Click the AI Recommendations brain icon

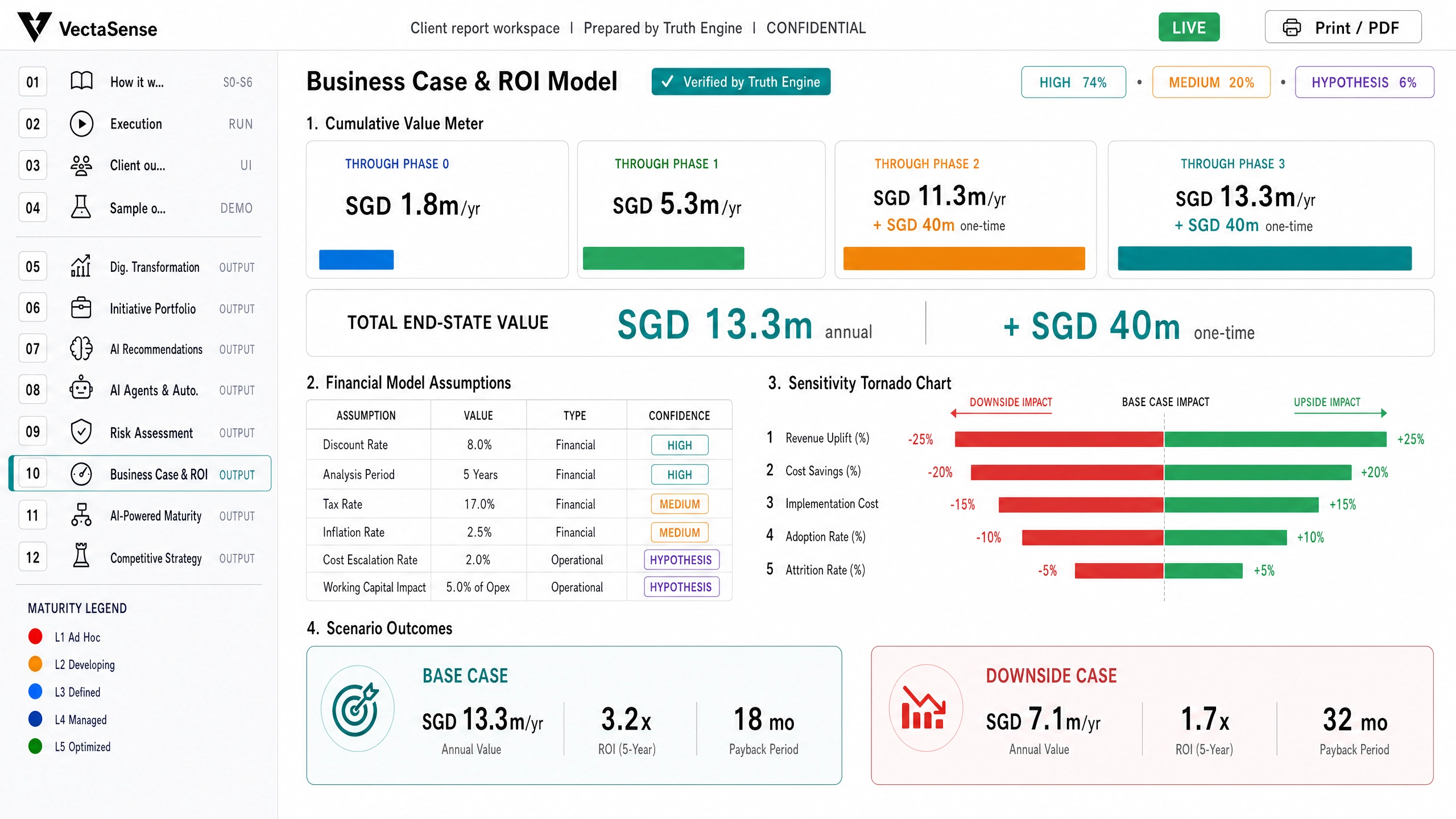pos(81,349)
